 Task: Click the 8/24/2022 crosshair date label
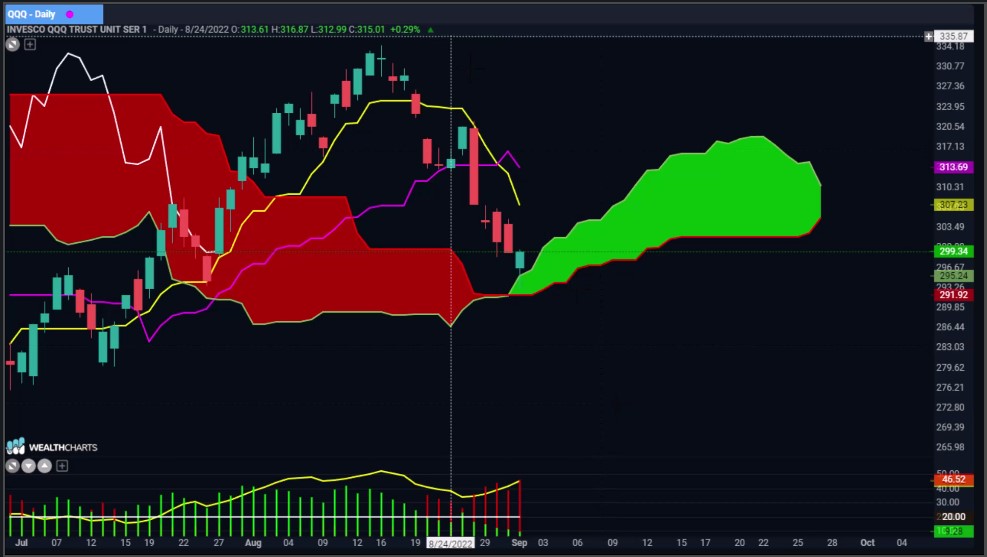[x=450, y=543]
